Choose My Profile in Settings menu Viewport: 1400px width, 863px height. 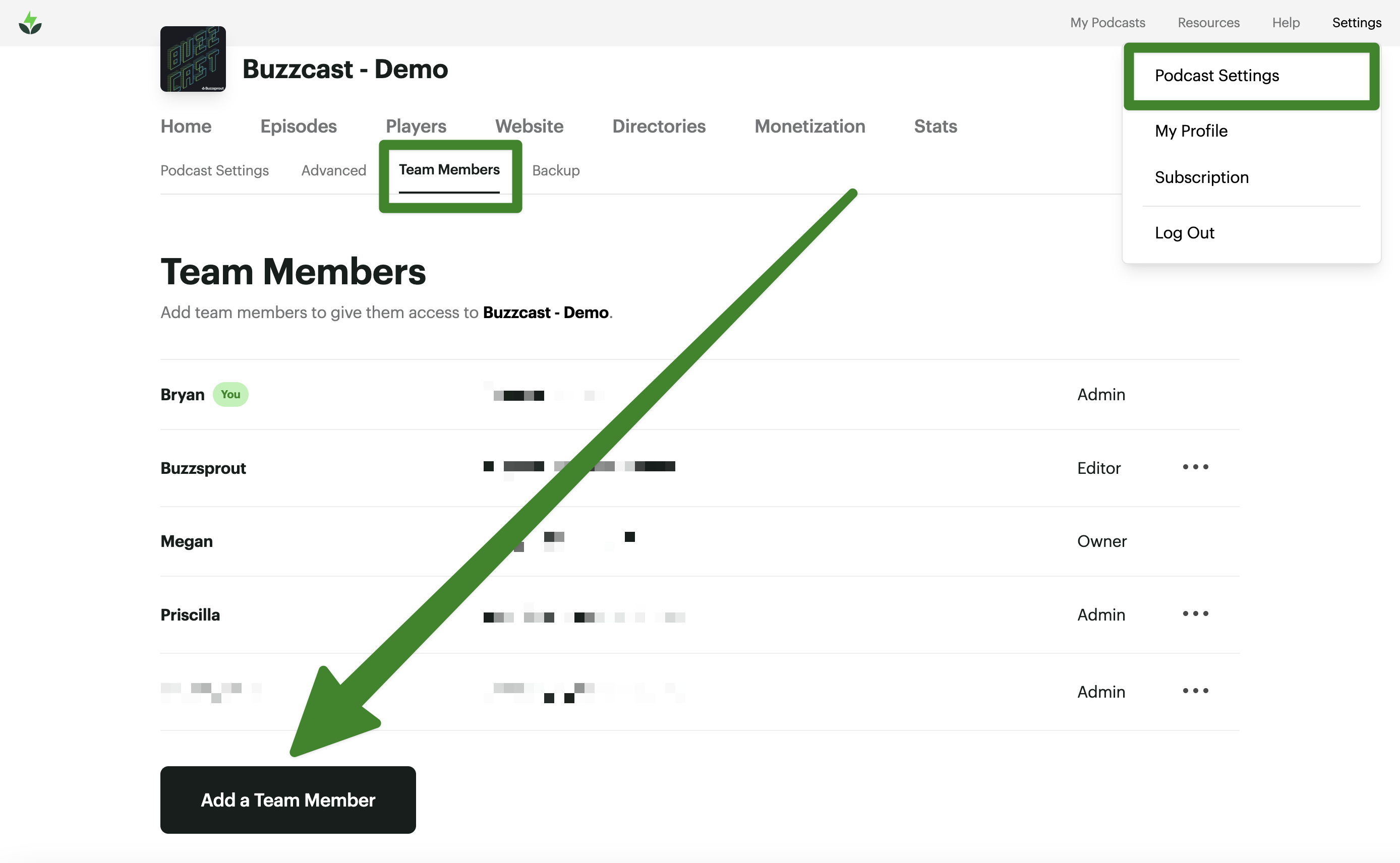tap(1191, 131)
